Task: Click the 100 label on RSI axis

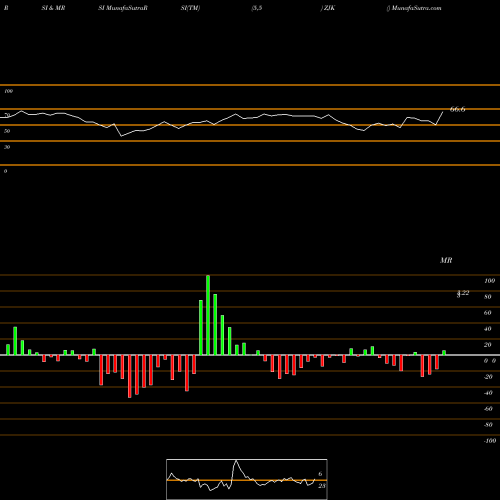Action: [8, 91]
